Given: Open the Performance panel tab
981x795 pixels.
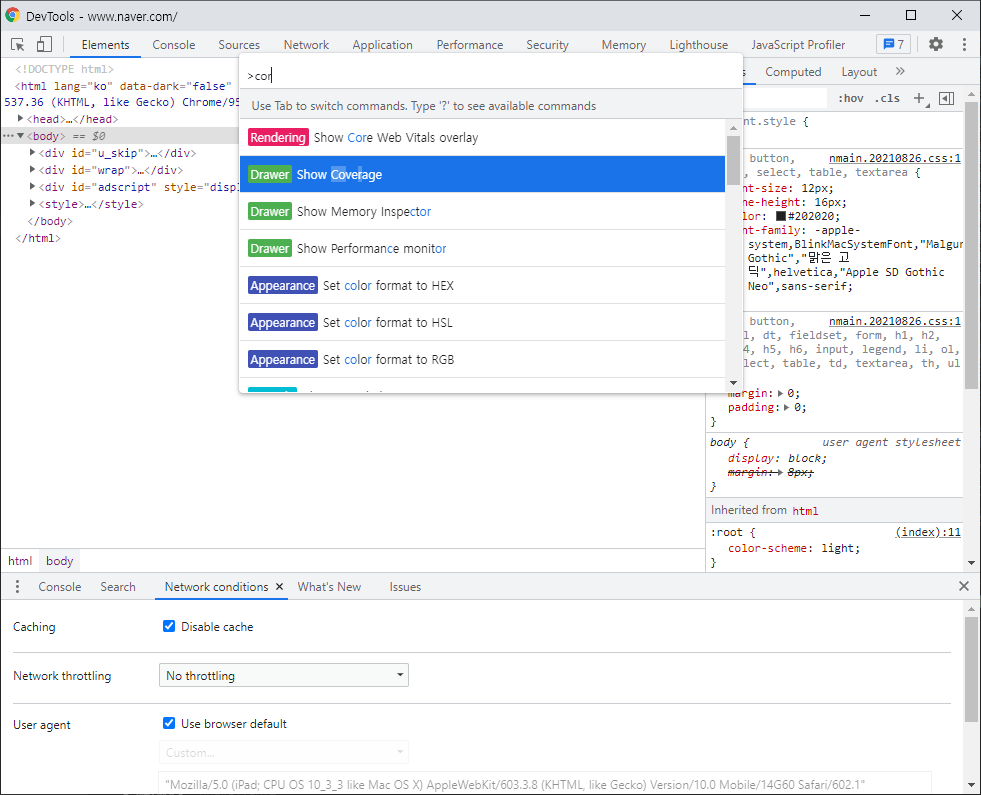Looking at the screenshot, I should [470, 45].
